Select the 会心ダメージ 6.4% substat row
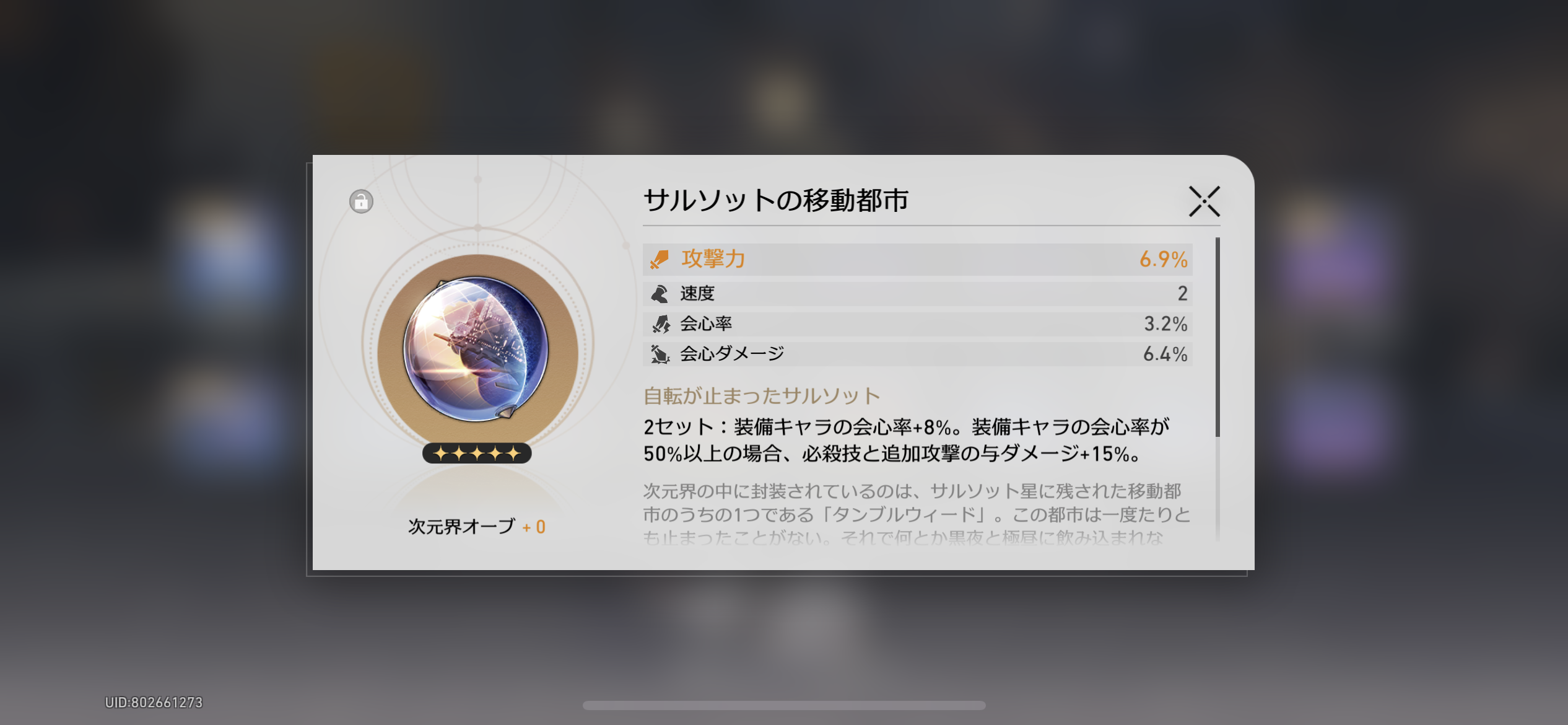 point(917,354)
